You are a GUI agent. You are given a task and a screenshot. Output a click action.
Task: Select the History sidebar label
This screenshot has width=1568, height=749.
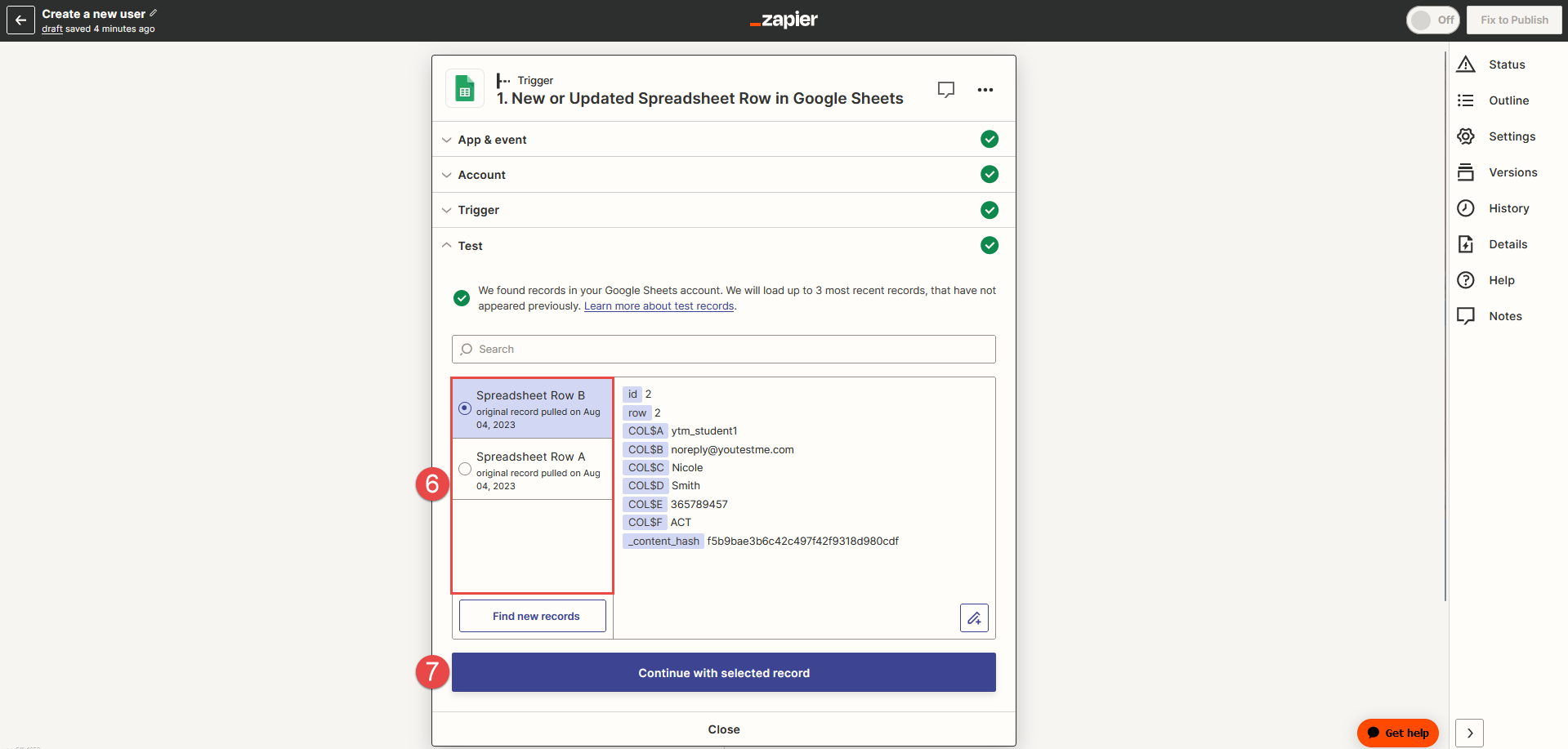pos(1508,208)
